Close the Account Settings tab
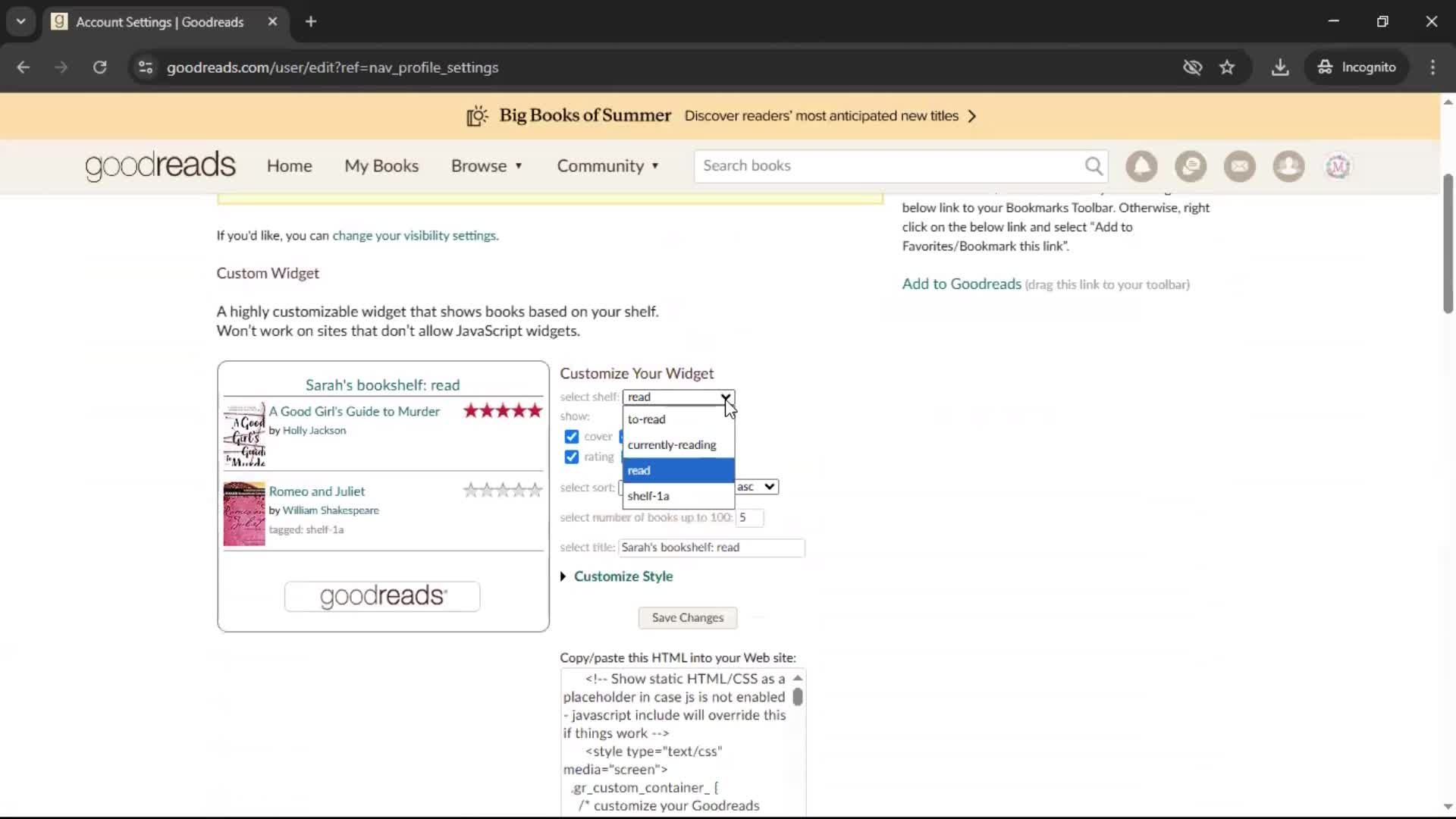Screen dimensions: 1456x819 tap(272, 21)
